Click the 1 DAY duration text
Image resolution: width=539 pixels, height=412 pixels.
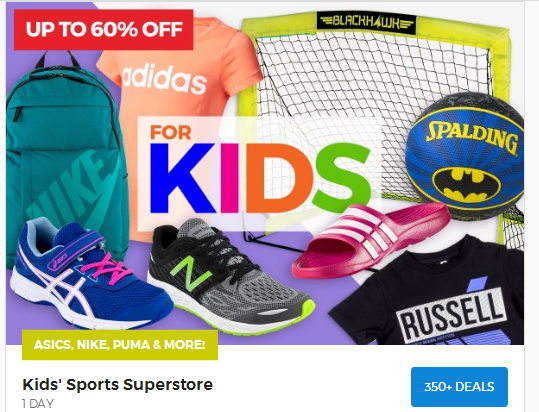tap(38, 403)
